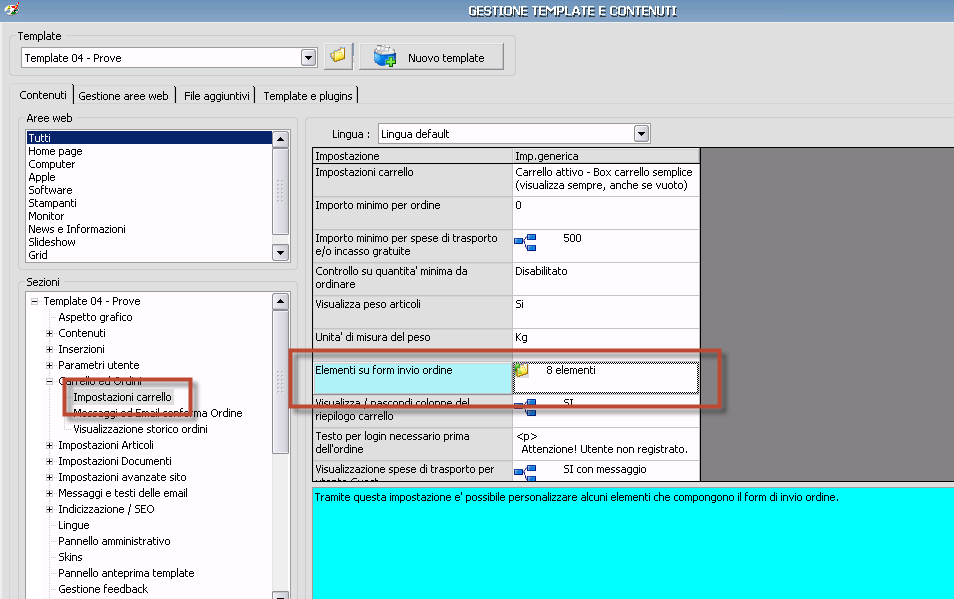This screenshot has width=954, height=599.
Task: Open the Template 04 - Prove dropdown
Action: tap(308, 58)
